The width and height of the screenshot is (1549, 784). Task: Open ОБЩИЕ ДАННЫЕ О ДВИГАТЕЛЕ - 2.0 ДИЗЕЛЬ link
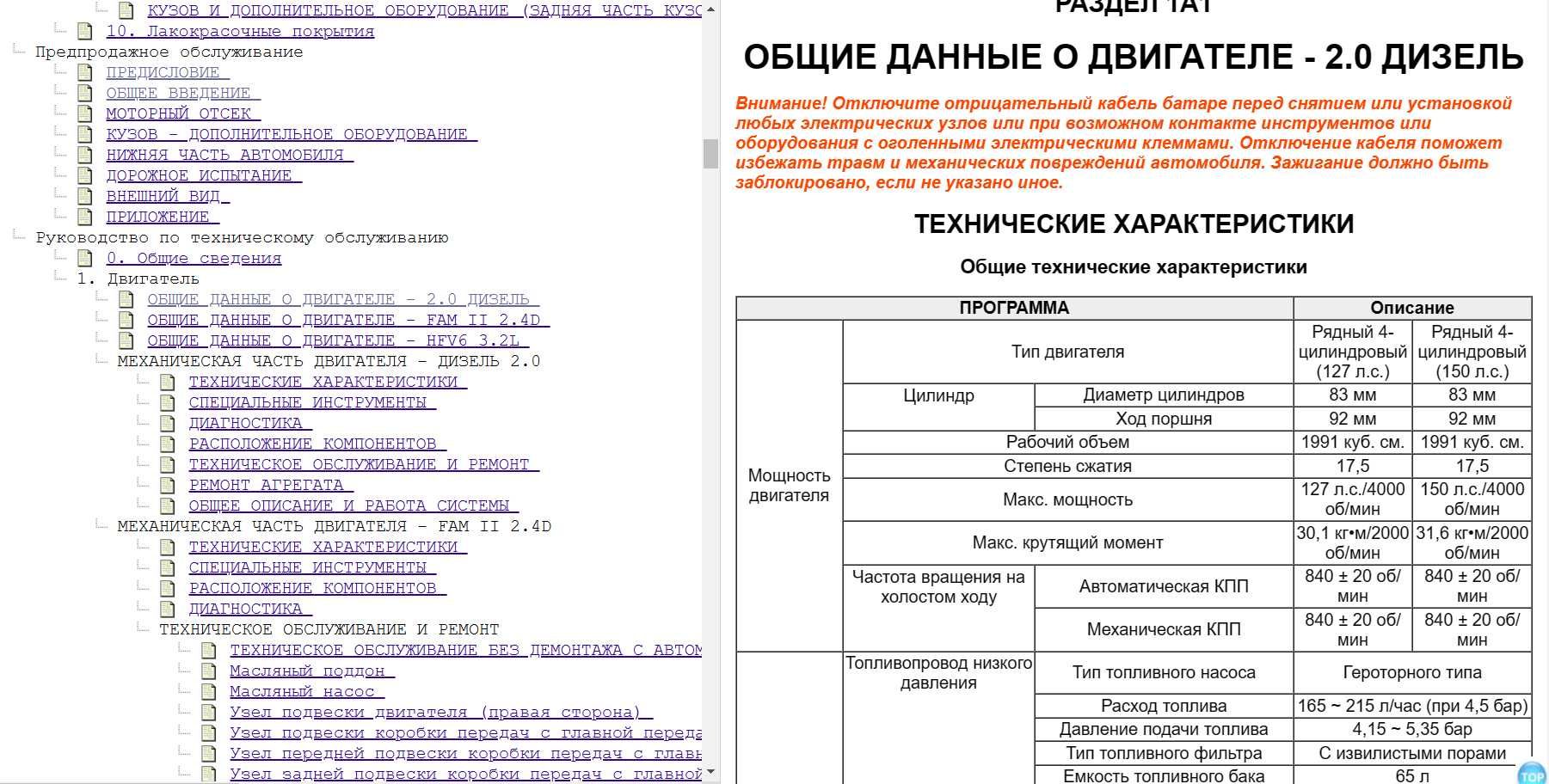click(x=343, y=299)
